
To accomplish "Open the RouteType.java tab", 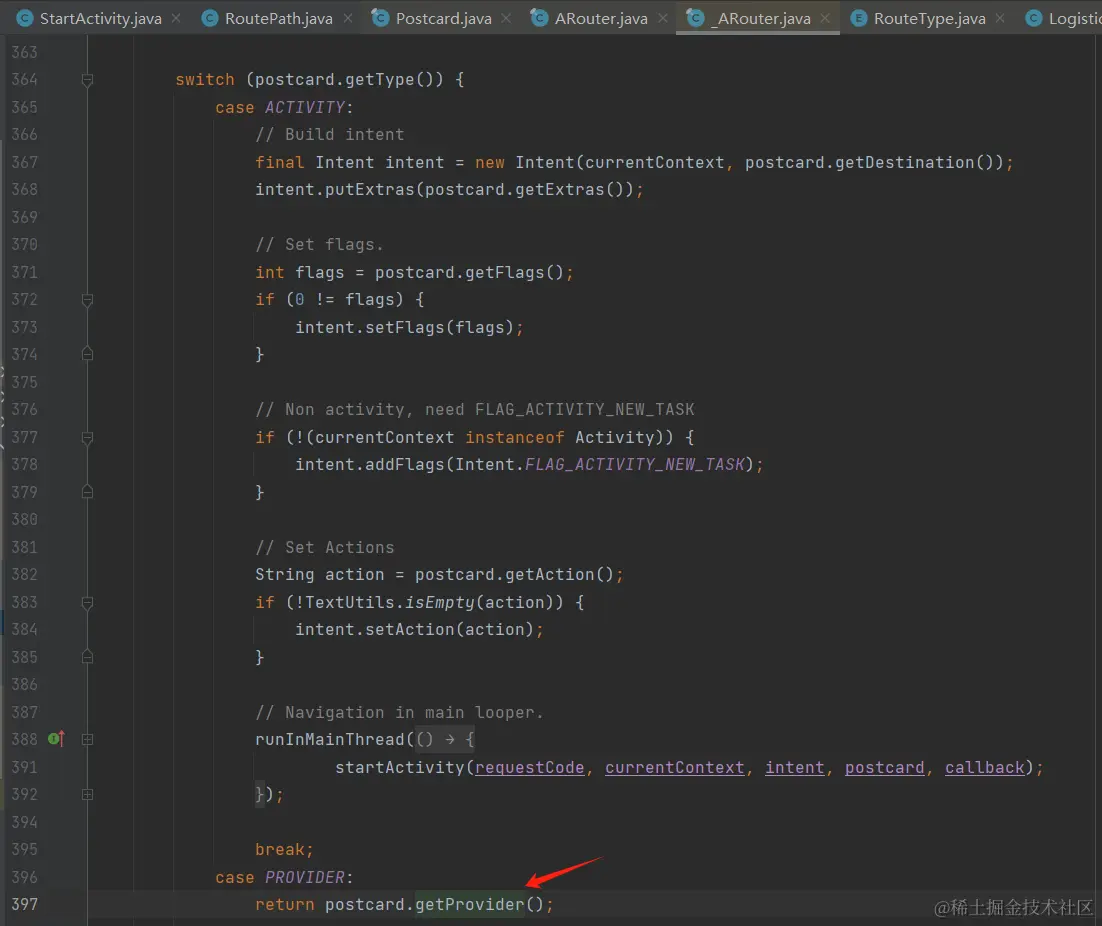I will [x=929, y=18].
